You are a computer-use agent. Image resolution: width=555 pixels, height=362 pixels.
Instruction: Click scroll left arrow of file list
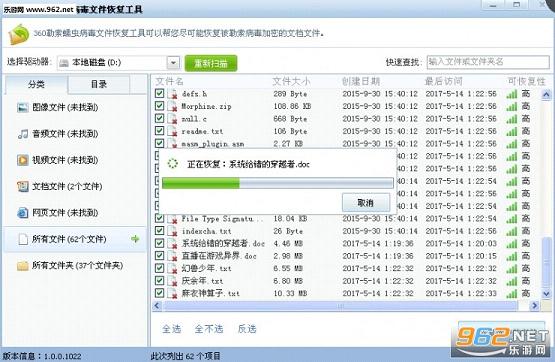(x=158, y=306)
